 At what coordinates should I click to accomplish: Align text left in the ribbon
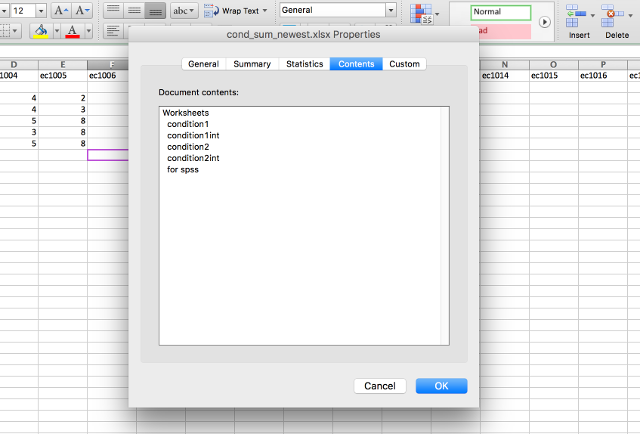(113, 31)
